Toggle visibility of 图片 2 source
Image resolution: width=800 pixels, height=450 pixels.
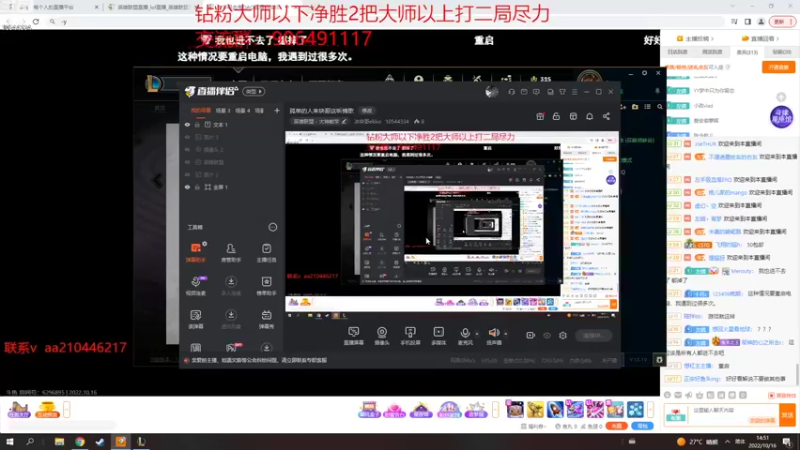click(187, 174)
